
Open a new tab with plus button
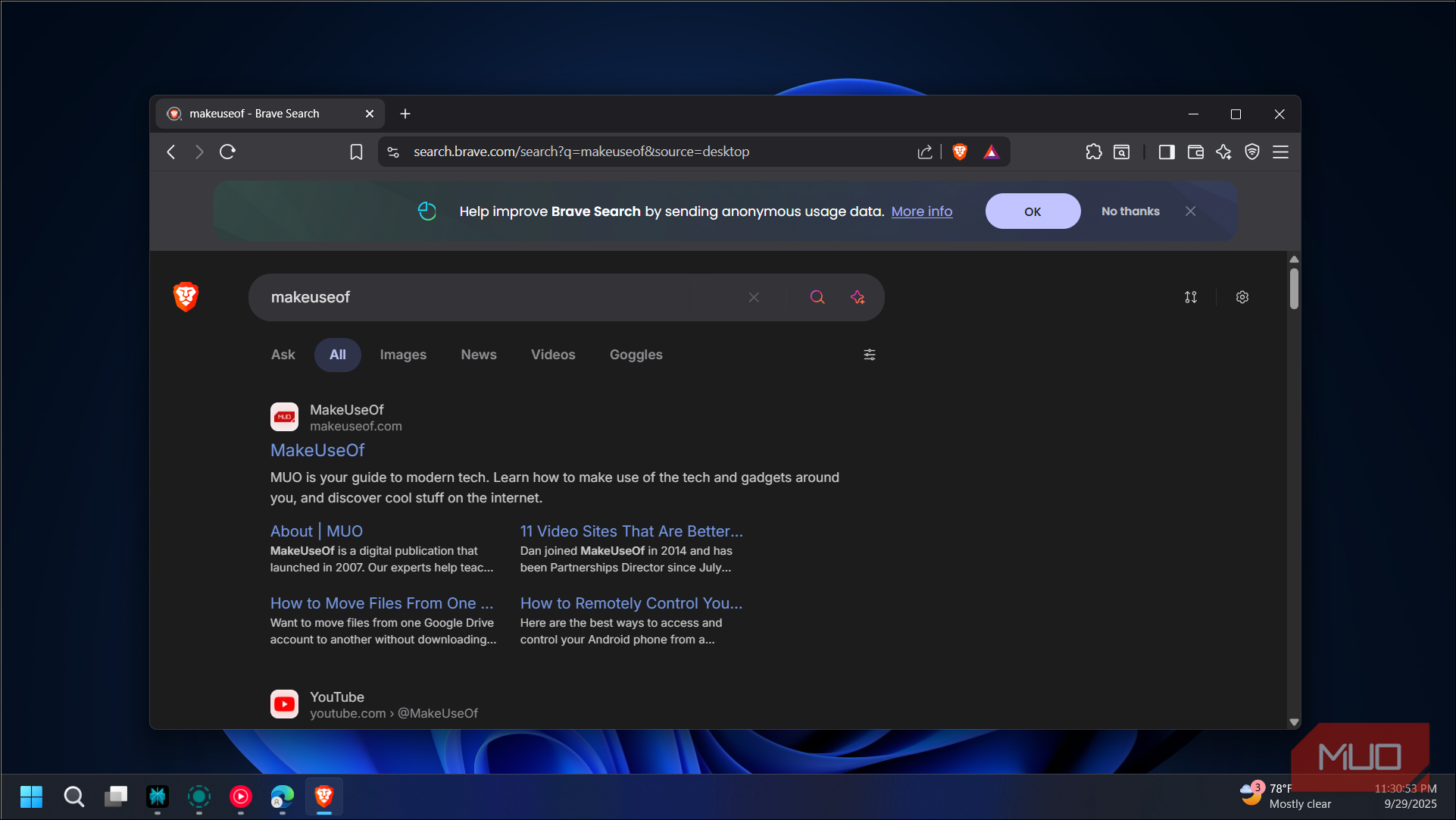[x=405, y=114]
